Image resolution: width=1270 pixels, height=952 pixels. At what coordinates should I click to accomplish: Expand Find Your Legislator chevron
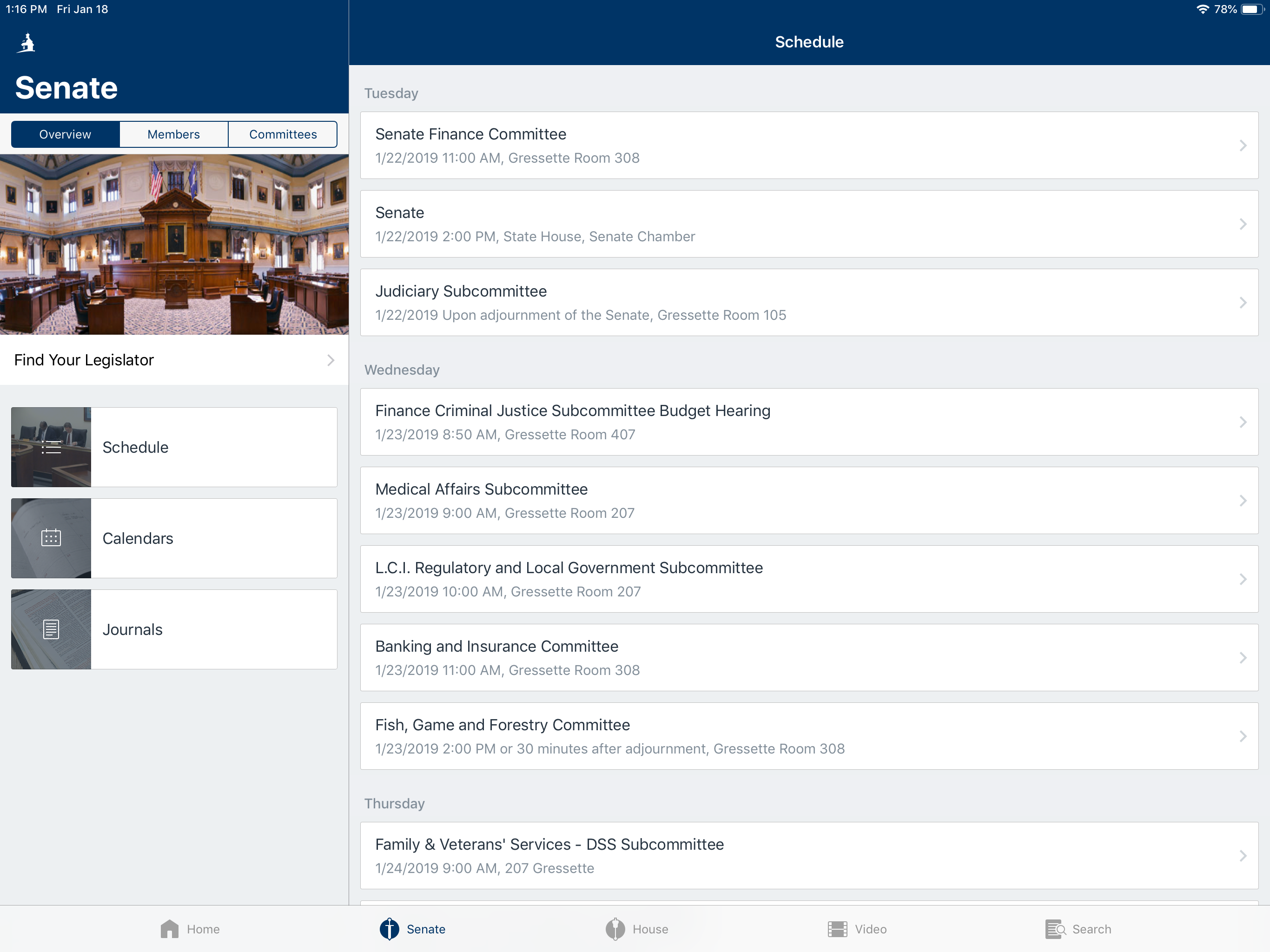click(x=331, y=360)
